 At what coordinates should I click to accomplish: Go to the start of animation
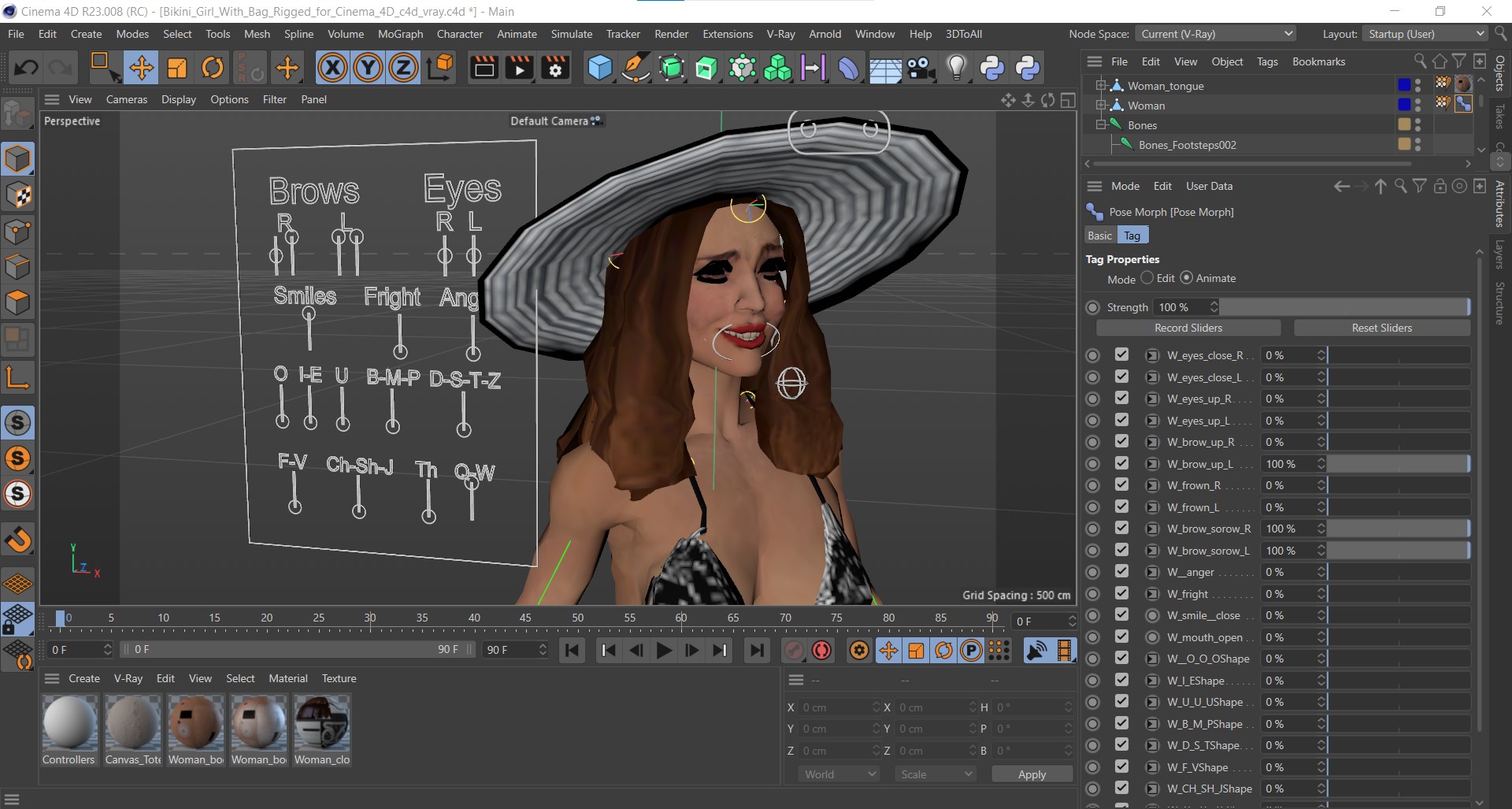coord(573,651)
